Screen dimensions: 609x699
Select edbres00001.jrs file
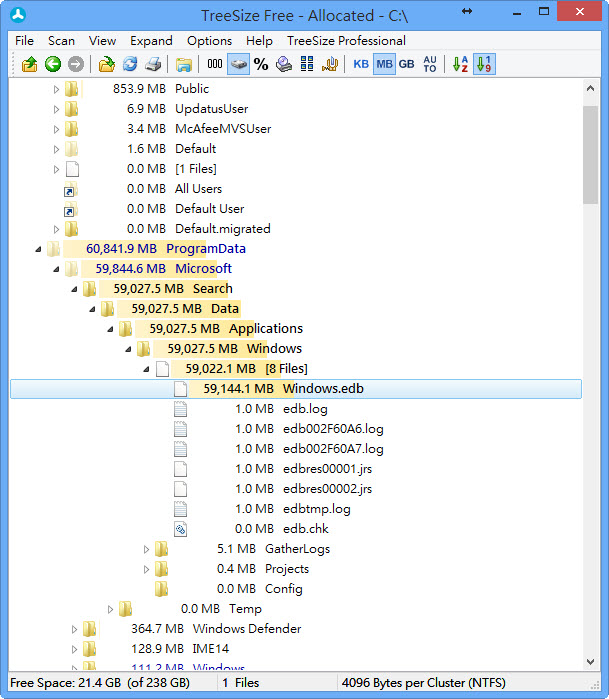327,469
